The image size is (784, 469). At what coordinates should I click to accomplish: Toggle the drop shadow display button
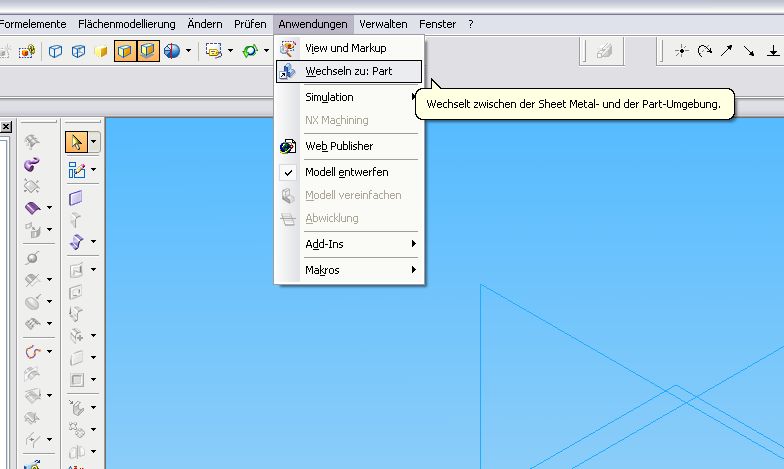coord(148,51)
